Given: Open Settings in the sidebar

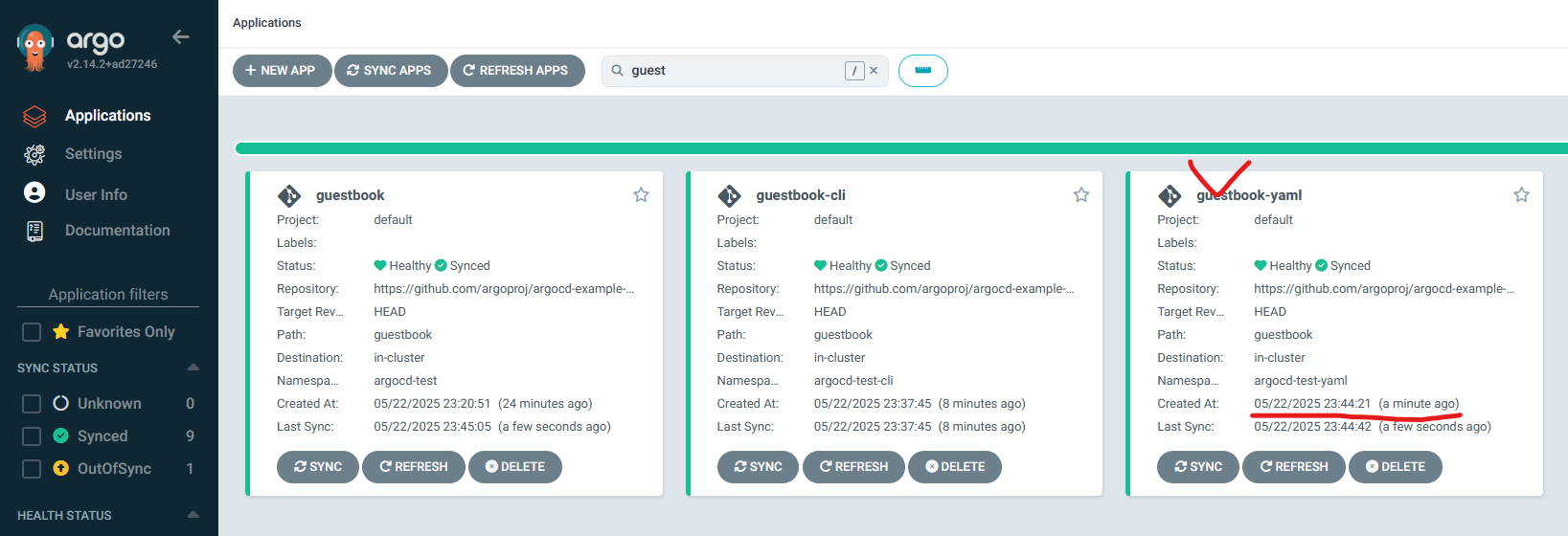Looking at the screenshot, I should (x=93, y=154).
